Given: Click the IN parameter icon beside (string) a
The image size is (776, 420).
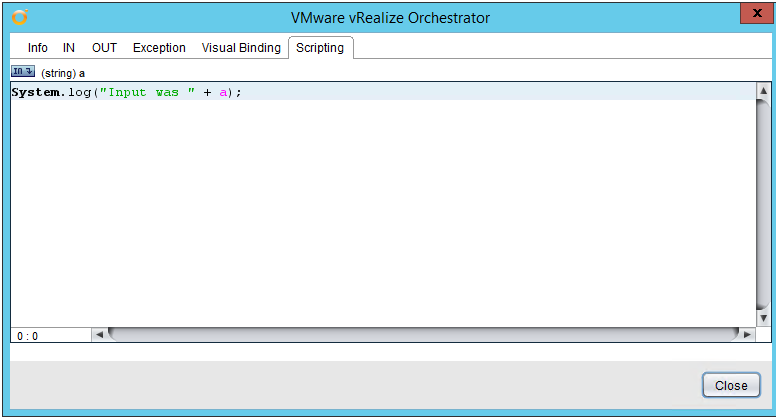Looking at the screenshot, I should (23, 72).
